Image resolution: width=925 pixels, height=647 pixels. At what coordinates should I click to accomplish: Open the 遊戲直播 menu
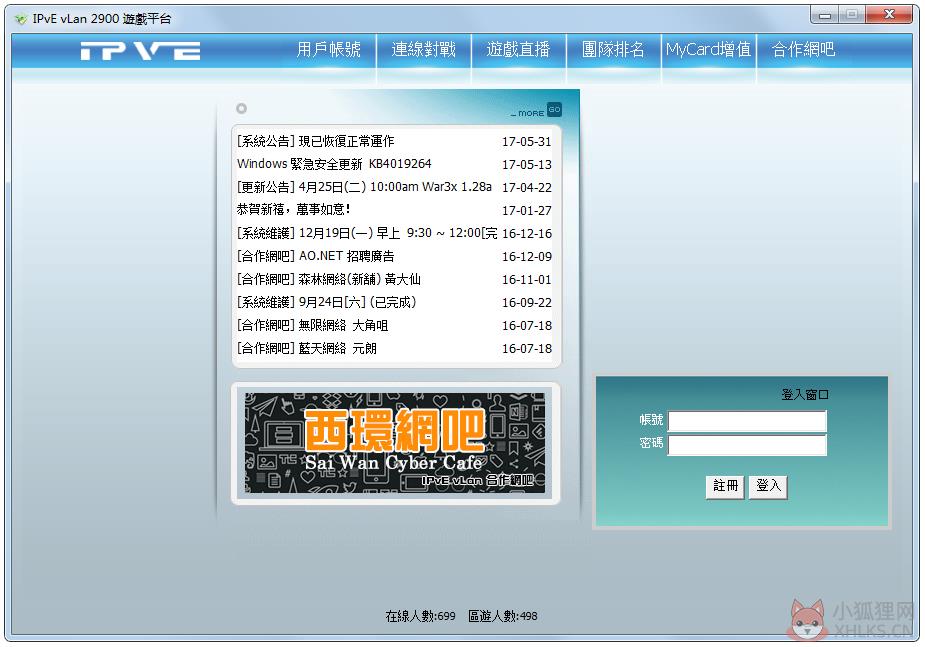(519, 49)
